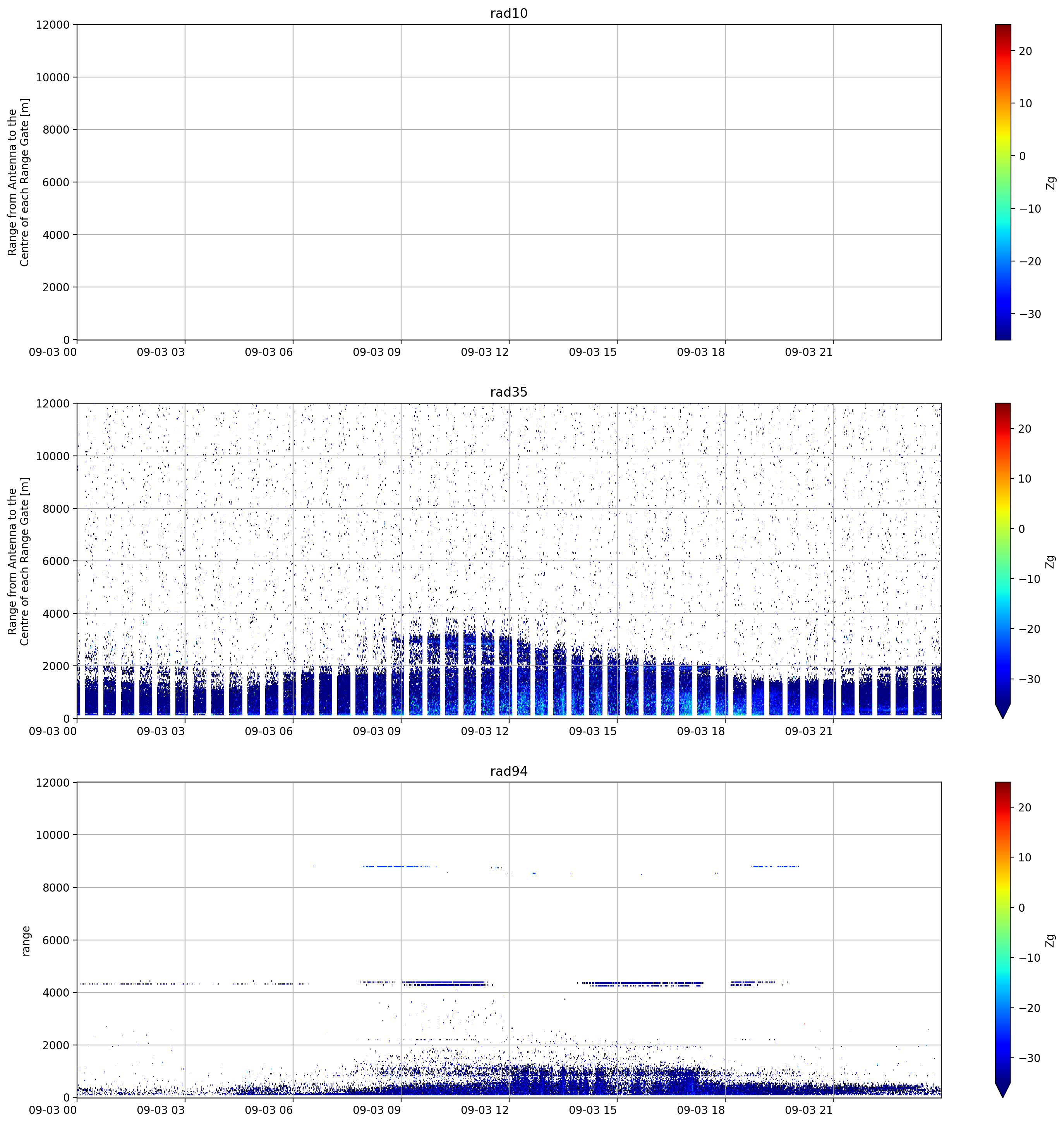Screen dimensions: 1064x1124
Task: Click '09-03 06' tick under rad94 plot
Action: (x=269, y=1110)
